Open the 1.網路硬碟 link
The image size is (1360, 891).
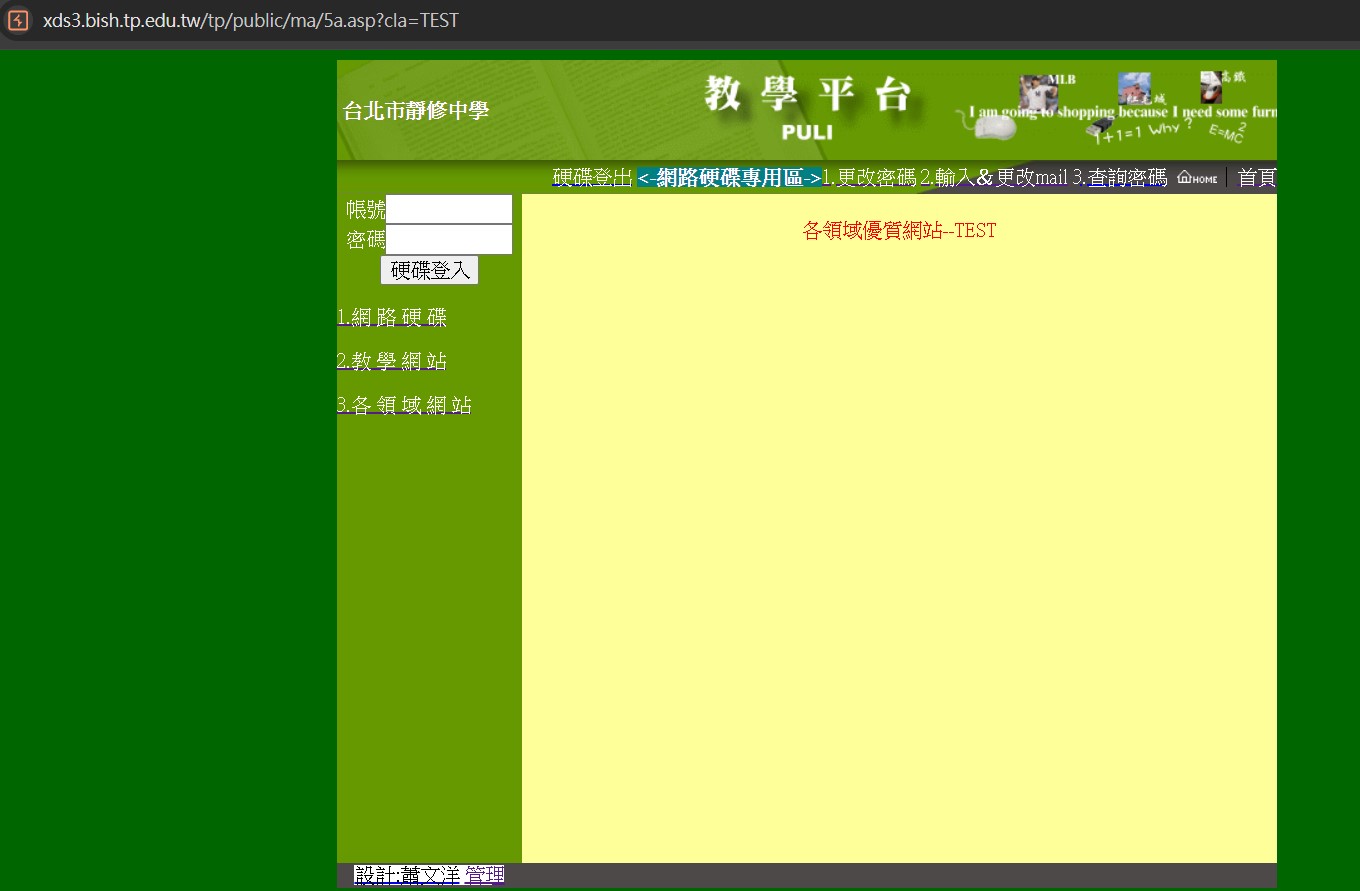point(392,318)
